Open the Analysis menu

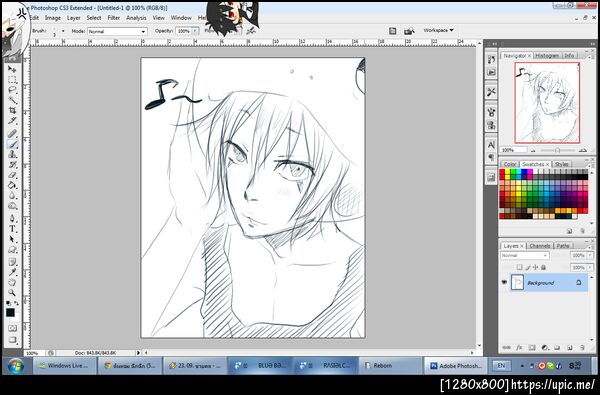click(136, 18)
